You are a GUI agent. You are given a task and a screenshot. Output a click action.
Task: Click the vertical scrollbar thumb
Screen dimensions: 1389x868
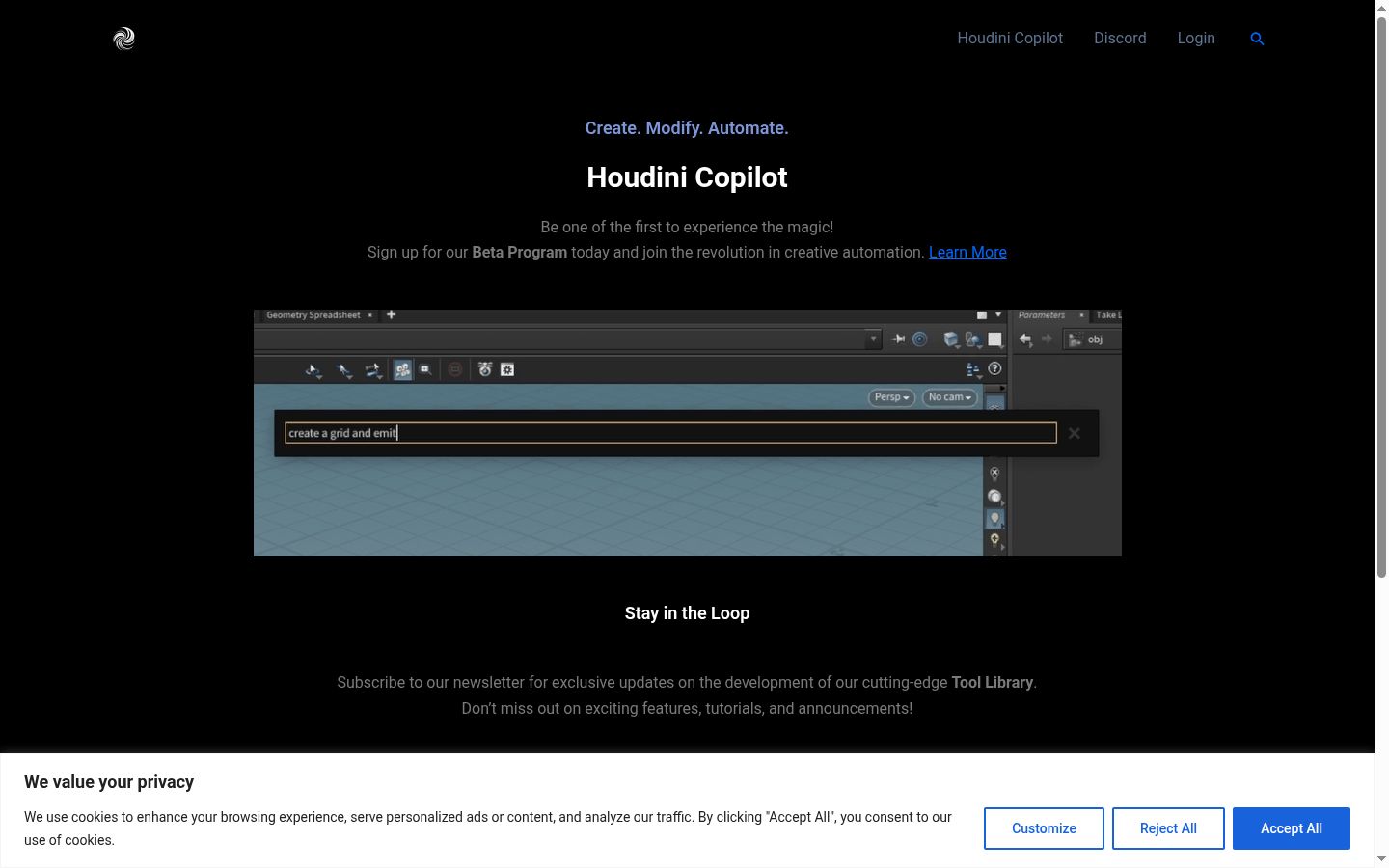click(1381, 297)
